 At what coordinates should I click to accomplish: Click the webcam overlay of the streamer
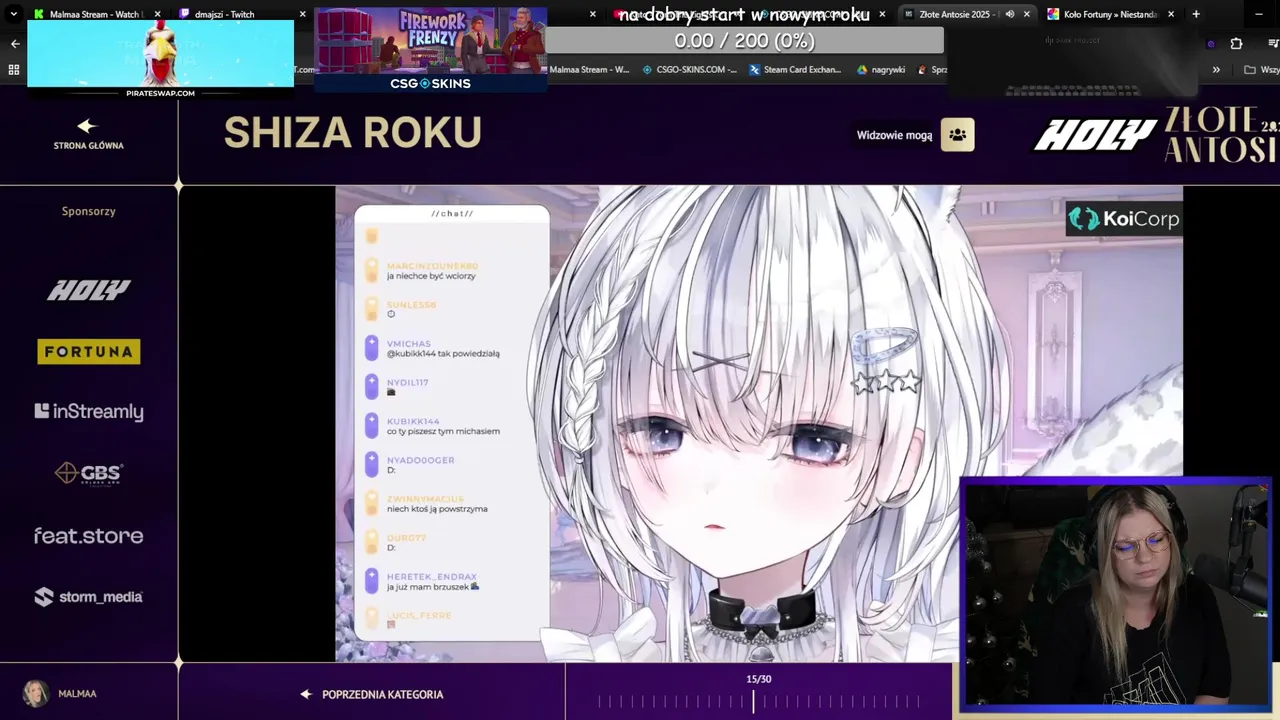coord(1115,596)
